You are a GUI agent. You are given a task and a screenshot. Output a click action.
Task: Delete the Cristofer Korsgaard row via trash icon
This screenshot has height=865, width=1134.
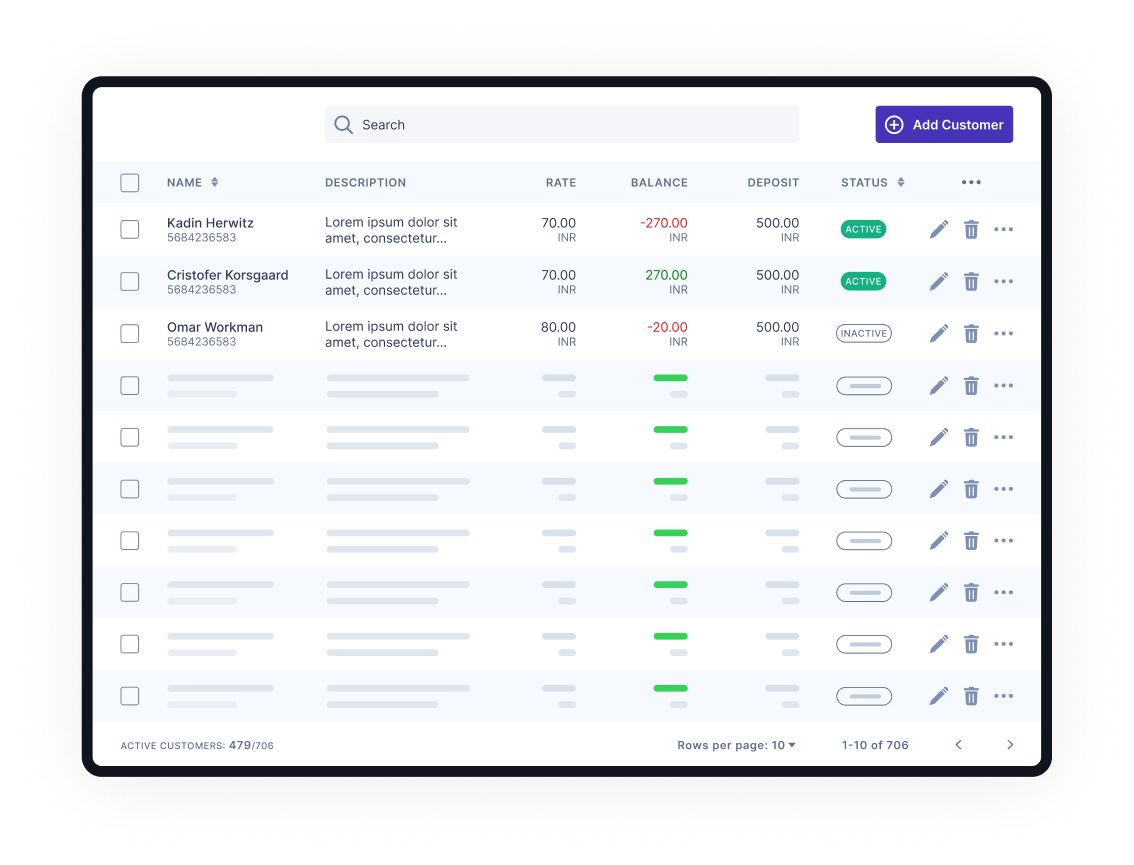971,282
